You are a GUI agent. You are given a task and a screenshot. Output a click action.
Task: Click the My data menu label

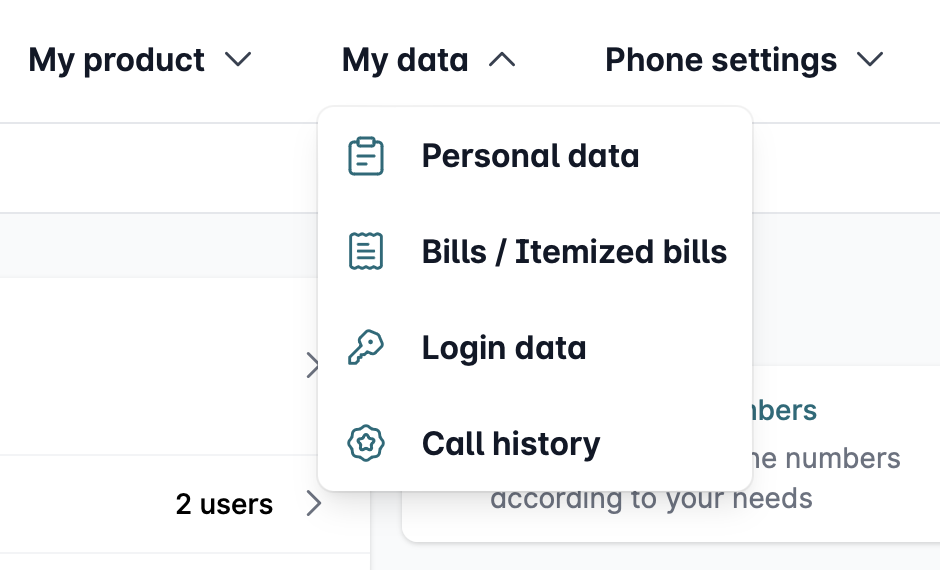[405, 60]
